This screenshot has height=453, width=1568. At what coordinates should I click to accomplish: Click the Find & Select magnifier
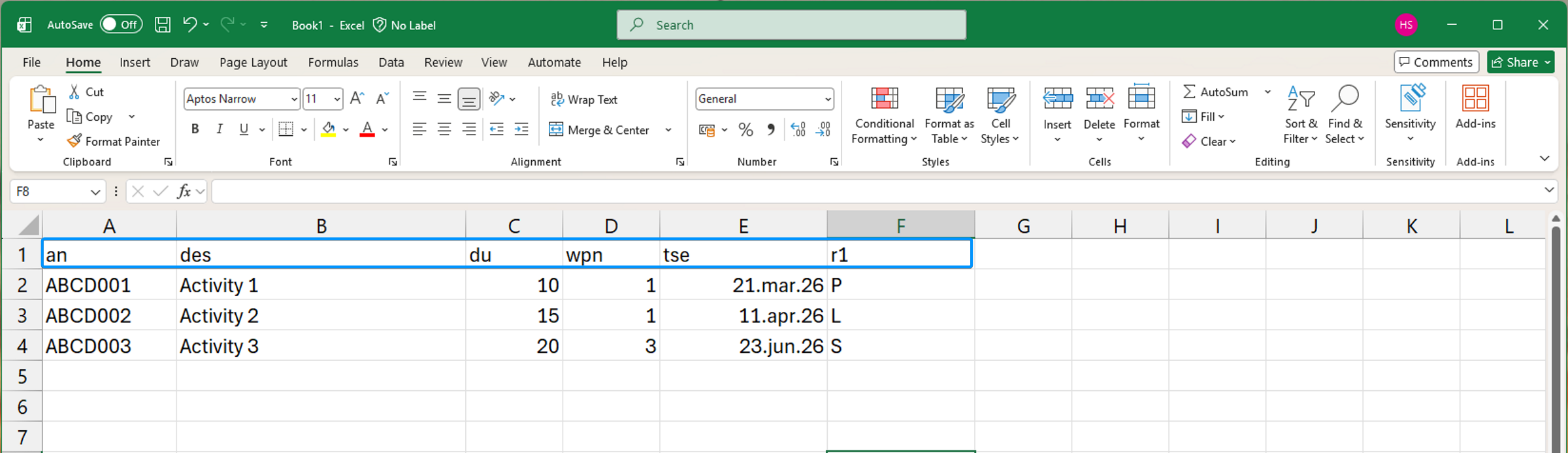(1344, 99)
